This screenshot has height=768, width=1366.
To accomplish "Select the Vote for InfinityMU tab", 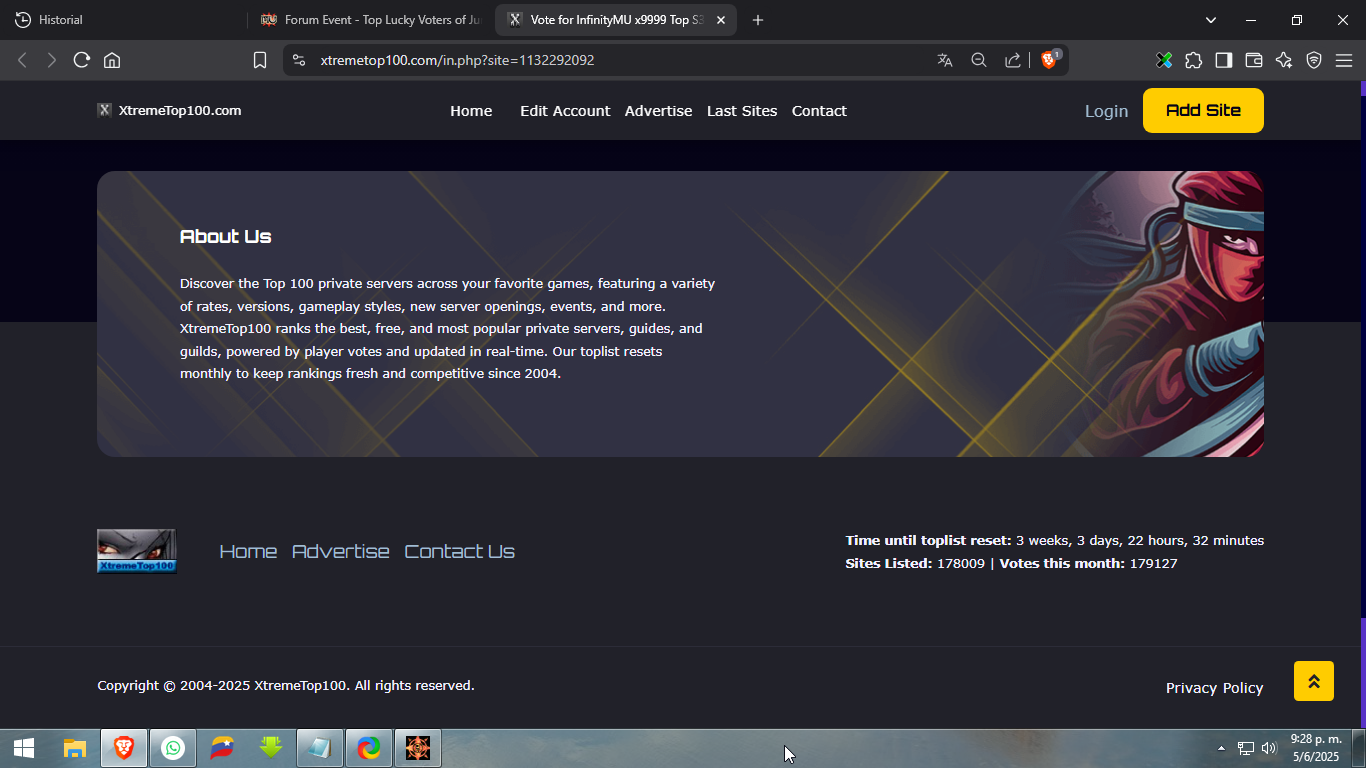I will click(616, 20).
